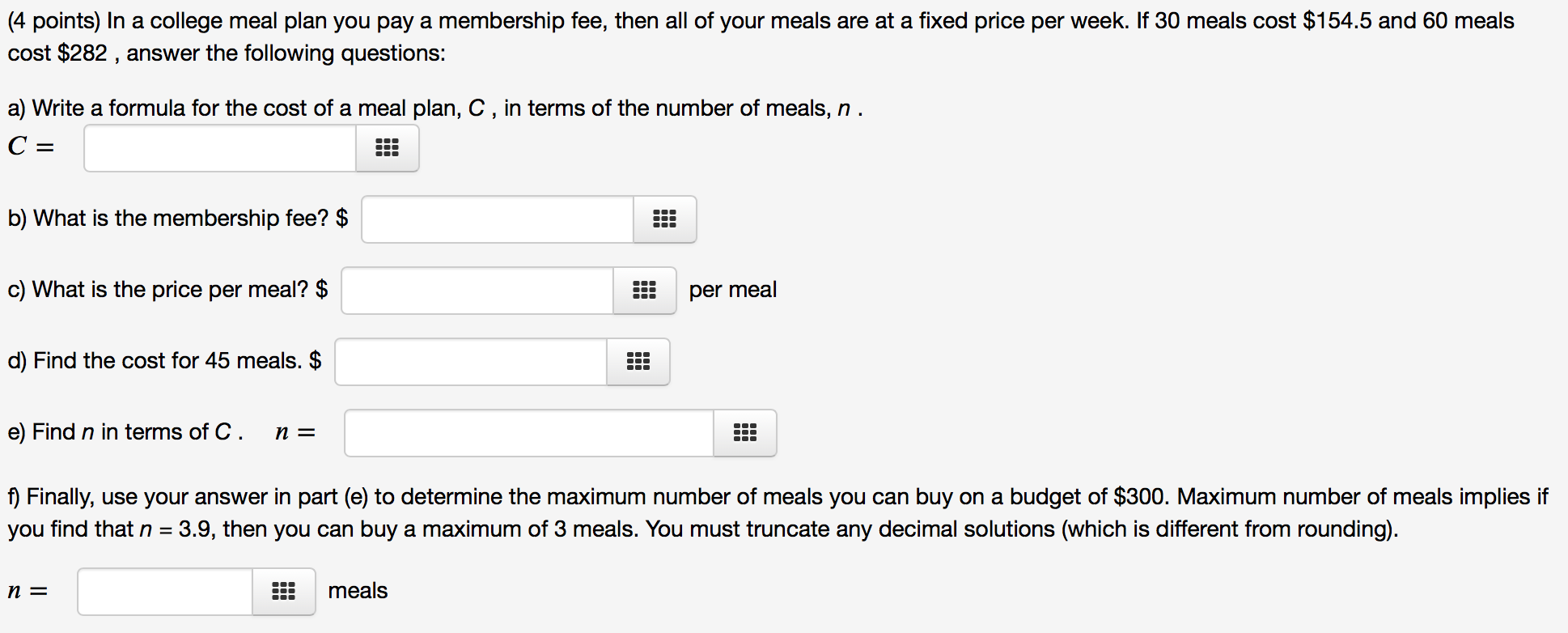1568x633 pixels.
Task: Click the 'C =' label in part a
Action: click(31, 147)
